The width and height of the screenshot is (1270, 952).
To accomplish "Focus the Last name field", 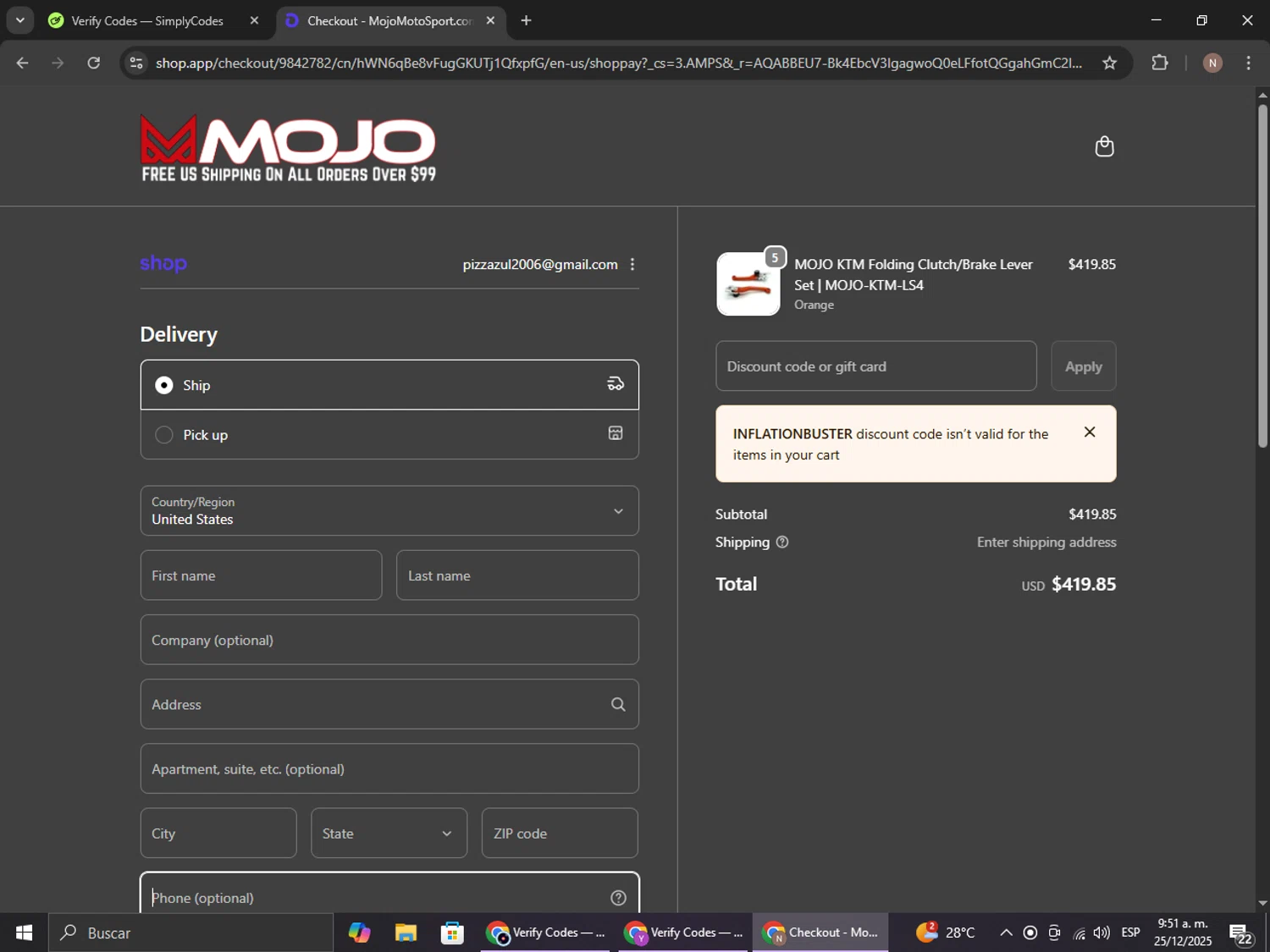I will (517, 575).
